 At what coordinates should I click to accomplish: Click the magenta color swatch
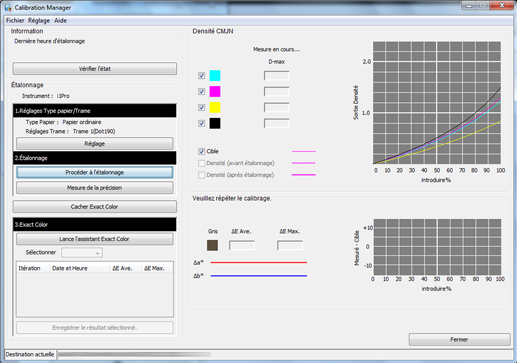pyautogui.click(x=215, y=91)
